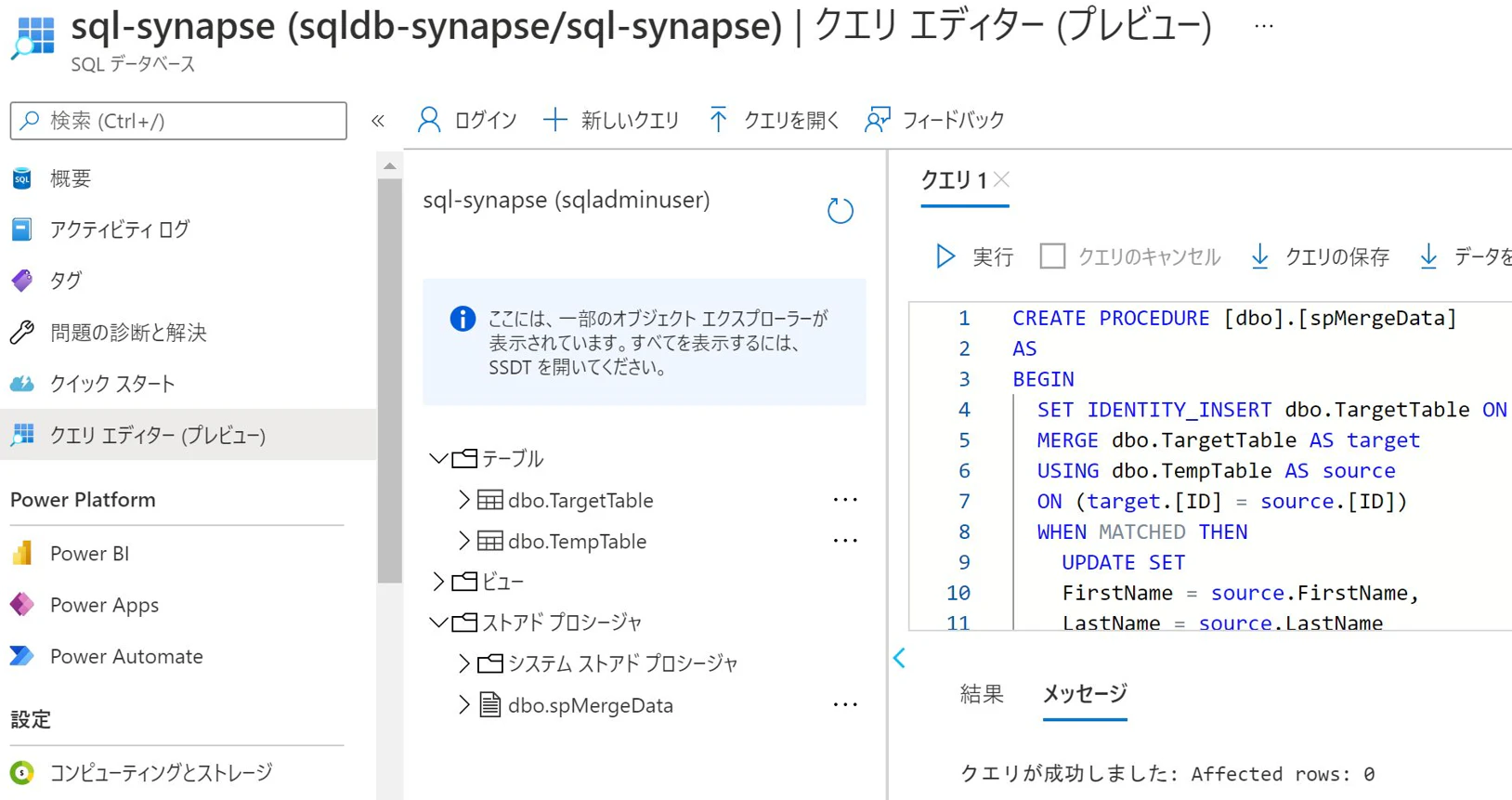Click the クイック スタート cloud icon
Viewport: 1512px width, 800px height.
(22, 384)
